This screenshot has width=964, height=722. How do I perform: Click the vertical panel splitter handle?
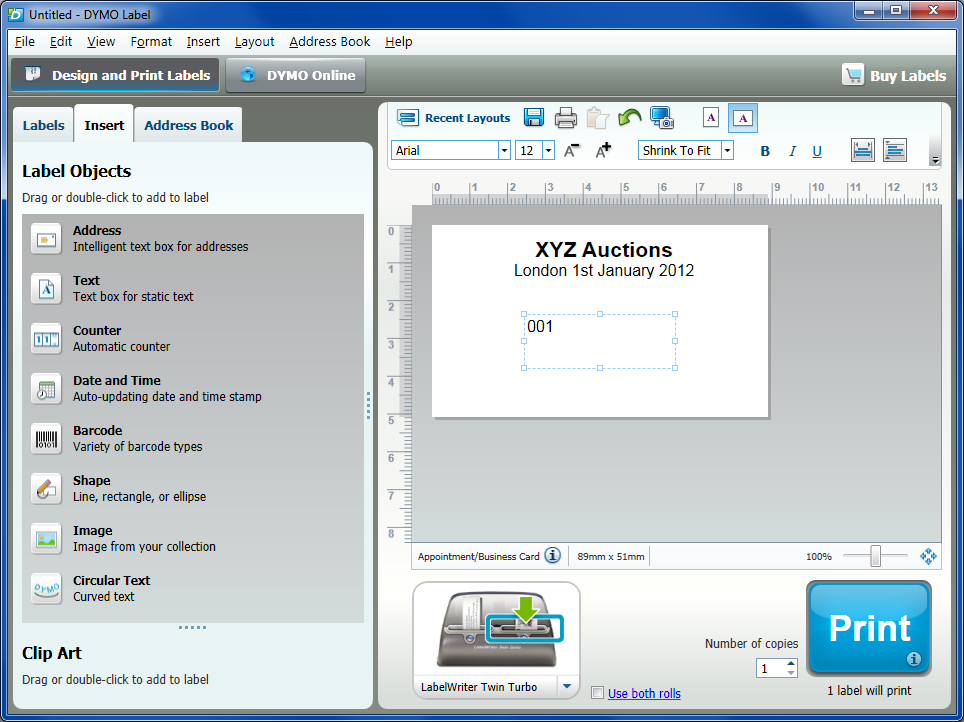click(368, 406)
